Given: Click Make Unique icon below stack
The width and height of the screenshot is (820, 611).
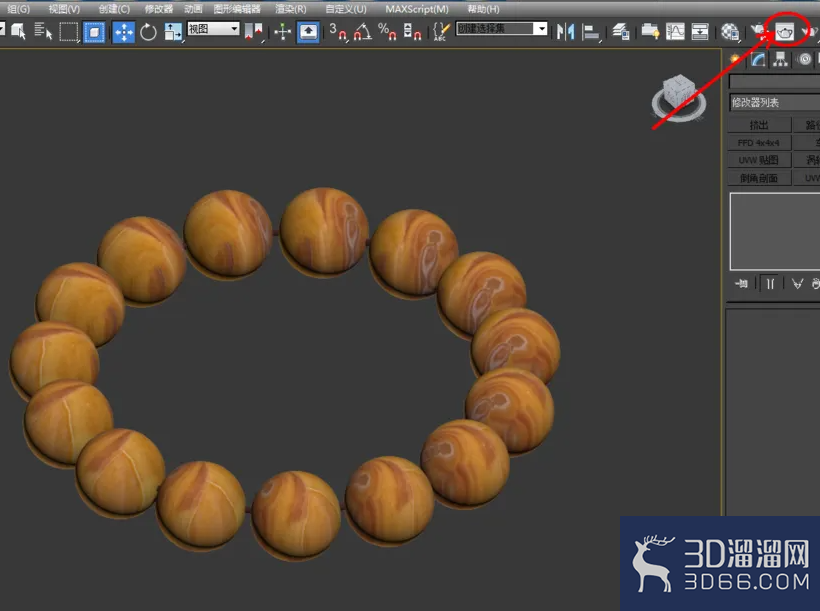Looking at the screenshot, I should coord(797,284).
